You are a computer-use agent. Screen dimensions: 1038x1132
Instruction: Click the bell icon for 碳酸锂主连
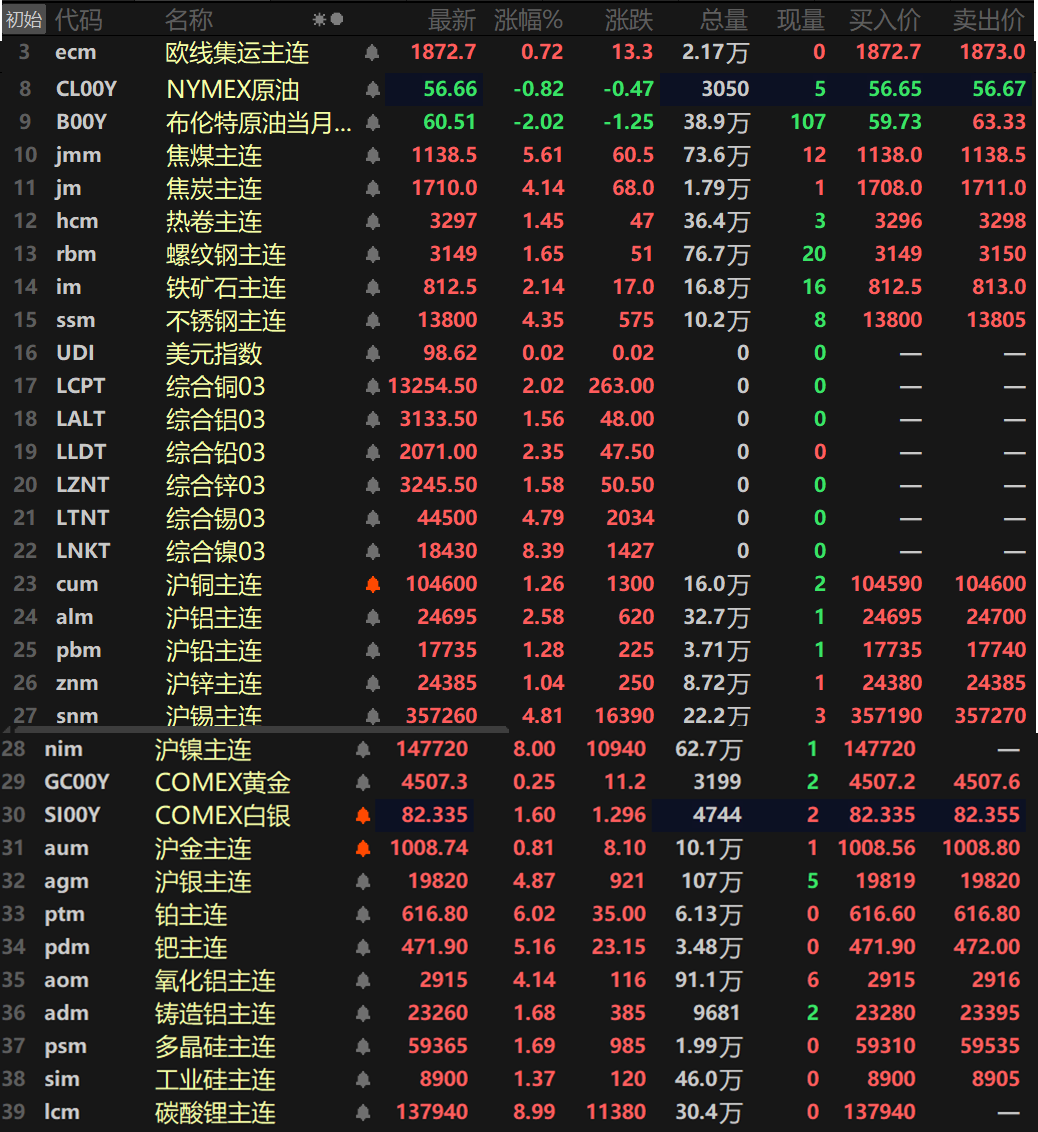pos(363,1113)
